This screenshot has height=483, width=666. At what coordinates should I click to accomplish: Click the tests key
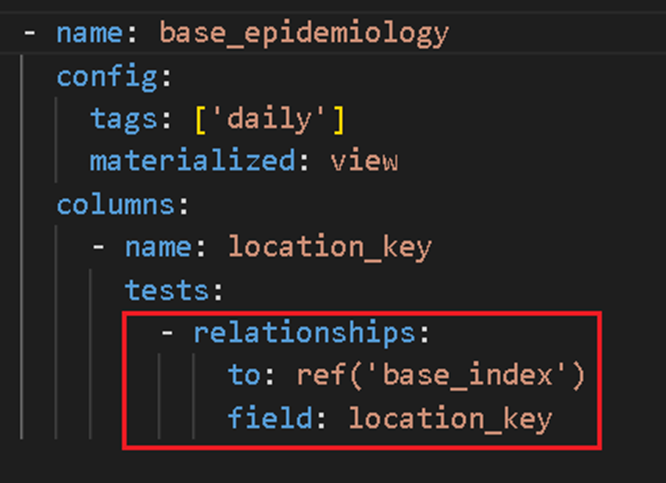(167, 291)
